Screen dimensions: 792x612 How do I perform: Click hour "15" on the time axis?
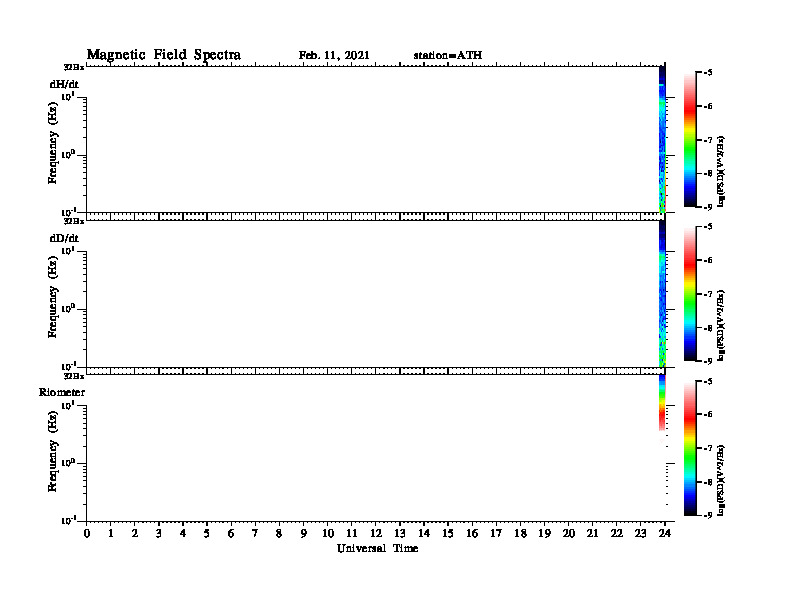coord(448,534)
